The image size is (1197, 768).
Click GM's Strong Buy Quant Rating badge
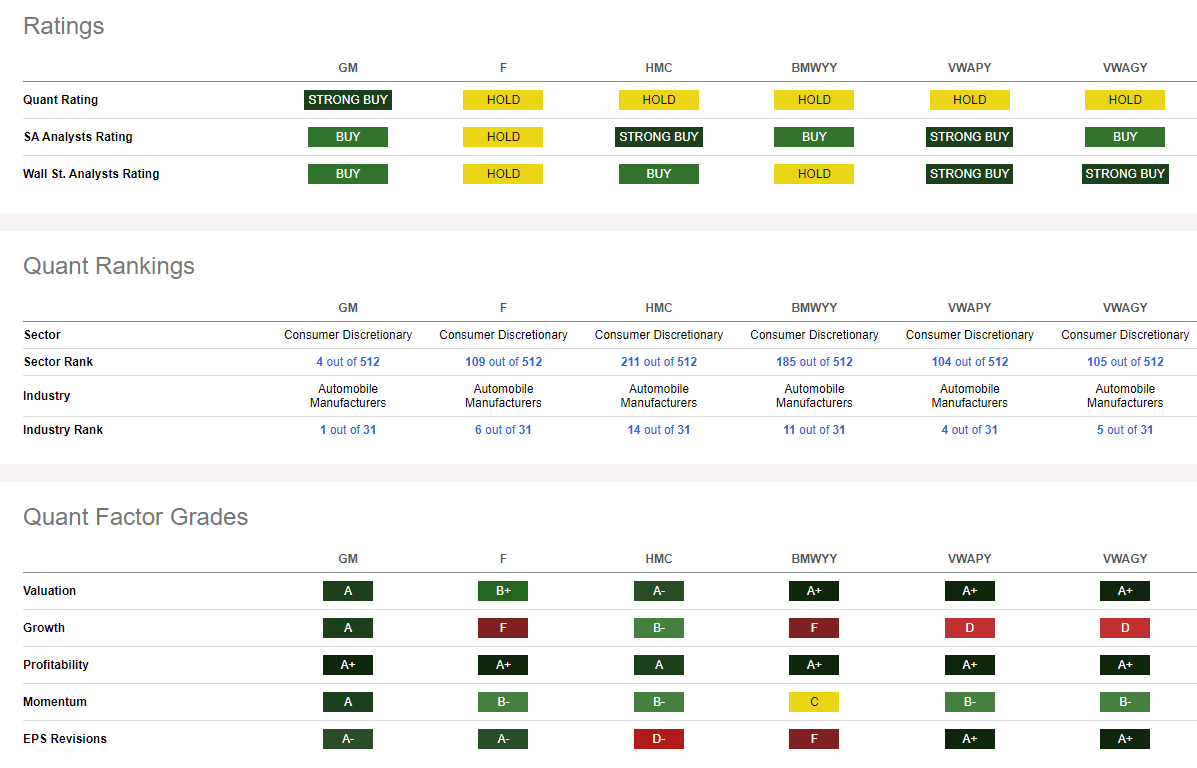(x=348, y=100)
